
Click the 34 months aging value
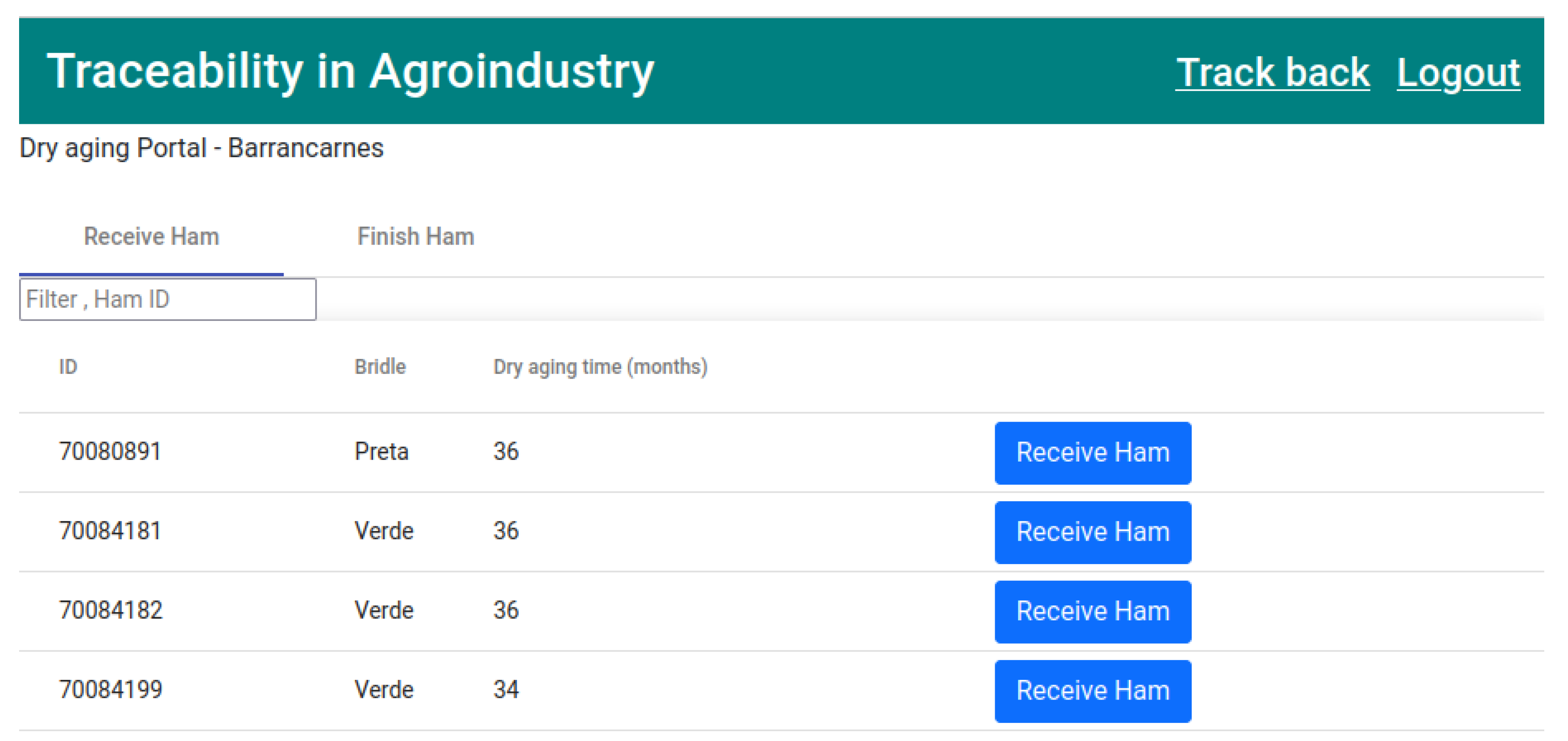tap(505, 690)
